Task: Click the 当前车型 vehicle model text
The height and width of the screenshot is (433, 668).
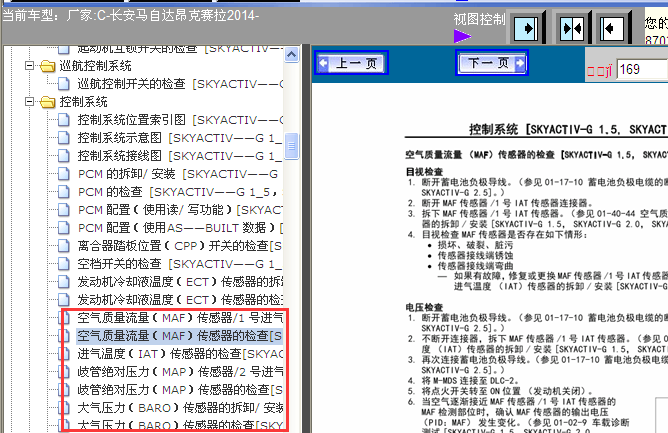Action: (130, 16)
